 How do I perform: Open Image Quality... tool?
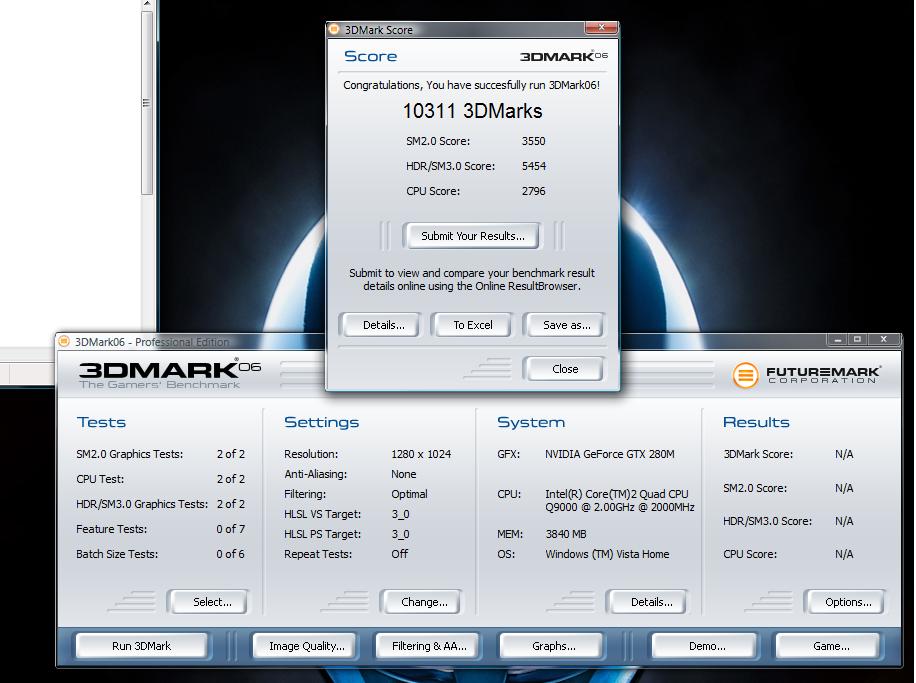[306, 646]
